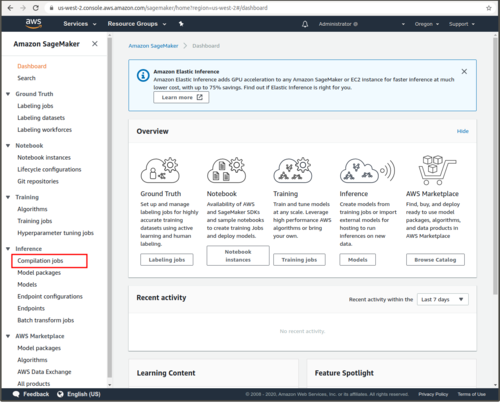
Task: Click the Training cloud illustration
Action: pyautogui.click(x=293, y=170)
